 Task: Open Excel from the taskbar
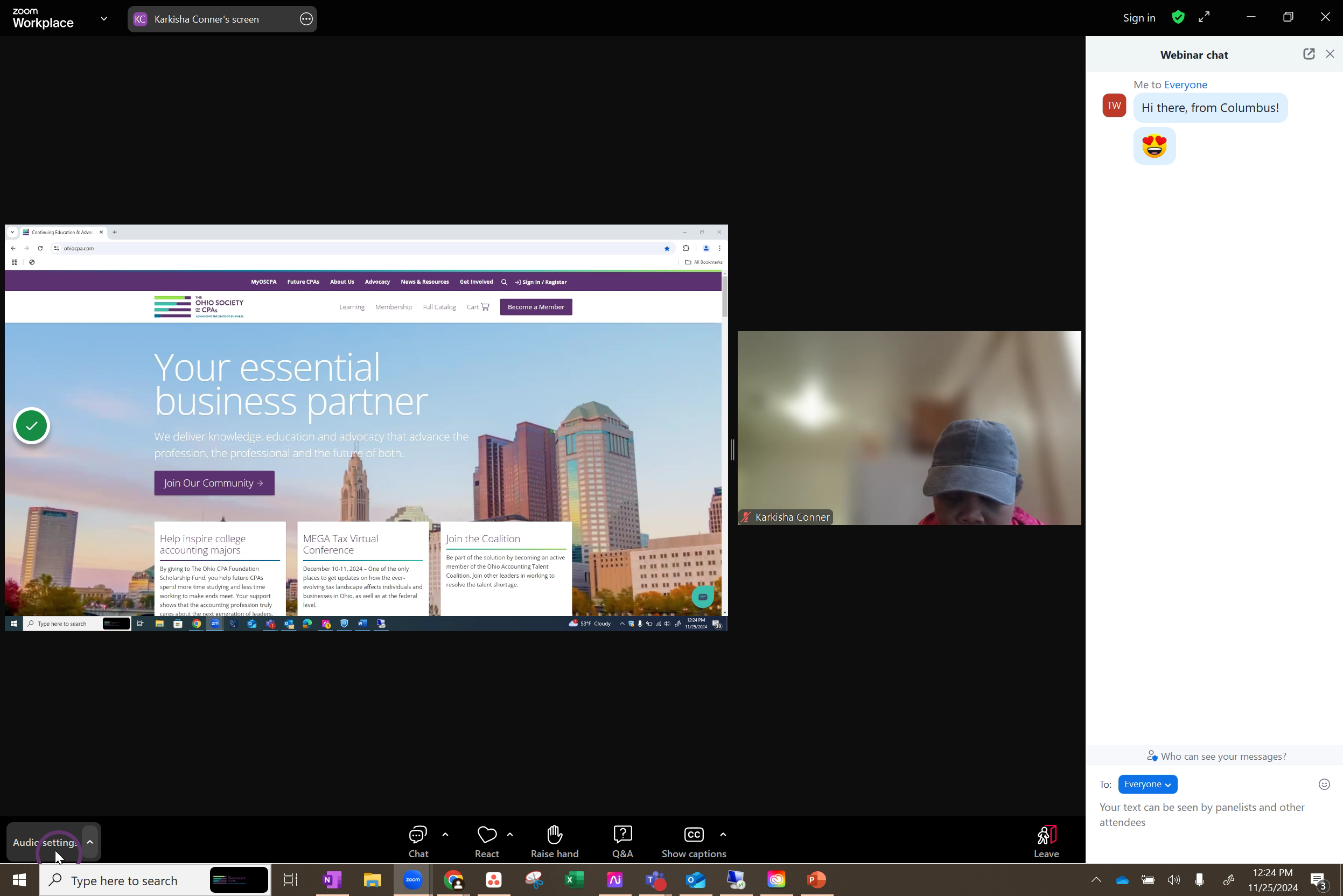(x=575, y=880)
